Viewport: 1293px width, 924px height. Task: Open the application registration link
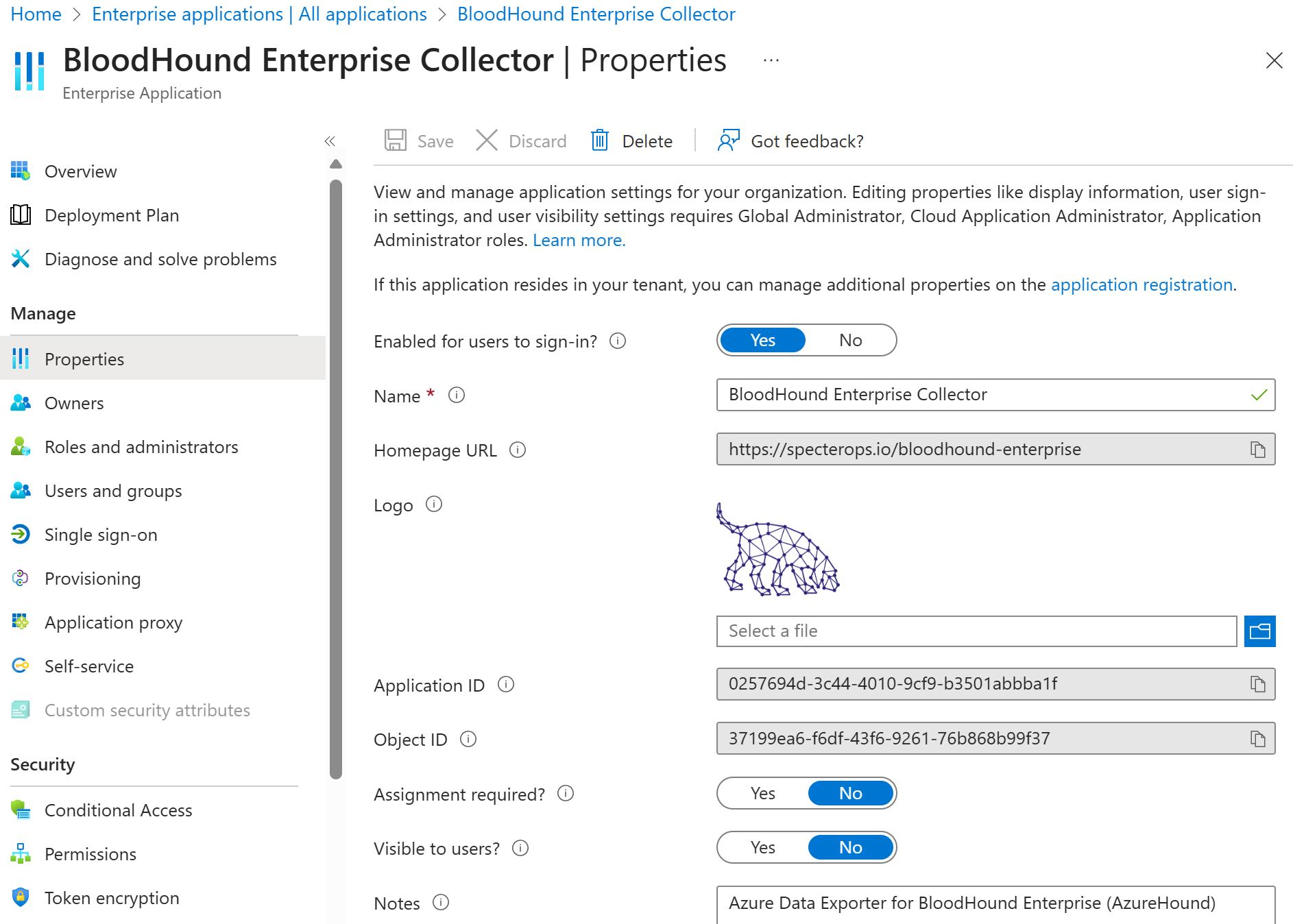[1142, 284]
